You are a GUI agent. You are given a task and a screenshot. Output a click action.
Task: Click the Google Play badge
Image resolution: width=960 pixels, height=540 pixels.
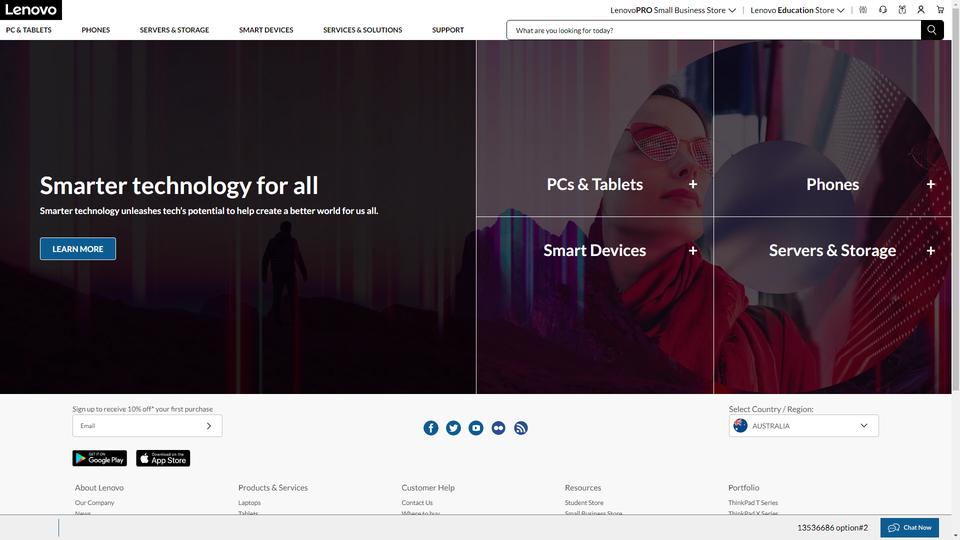[x=100, y=458]
